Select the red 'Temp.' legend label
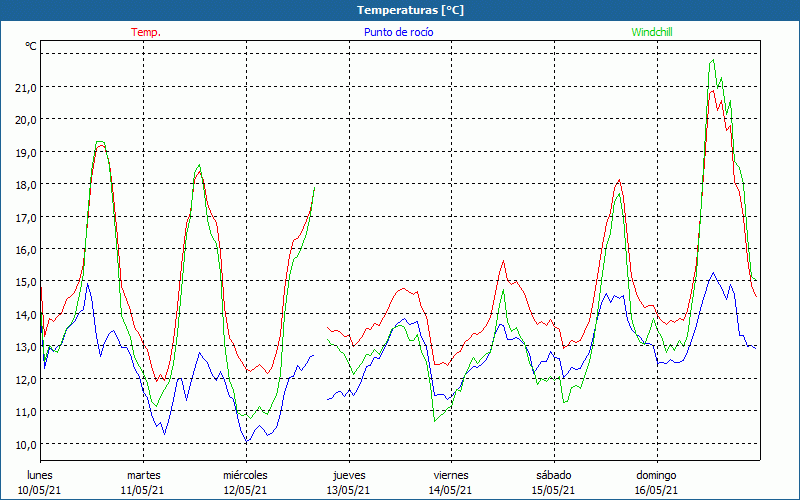 pos(146,32)
